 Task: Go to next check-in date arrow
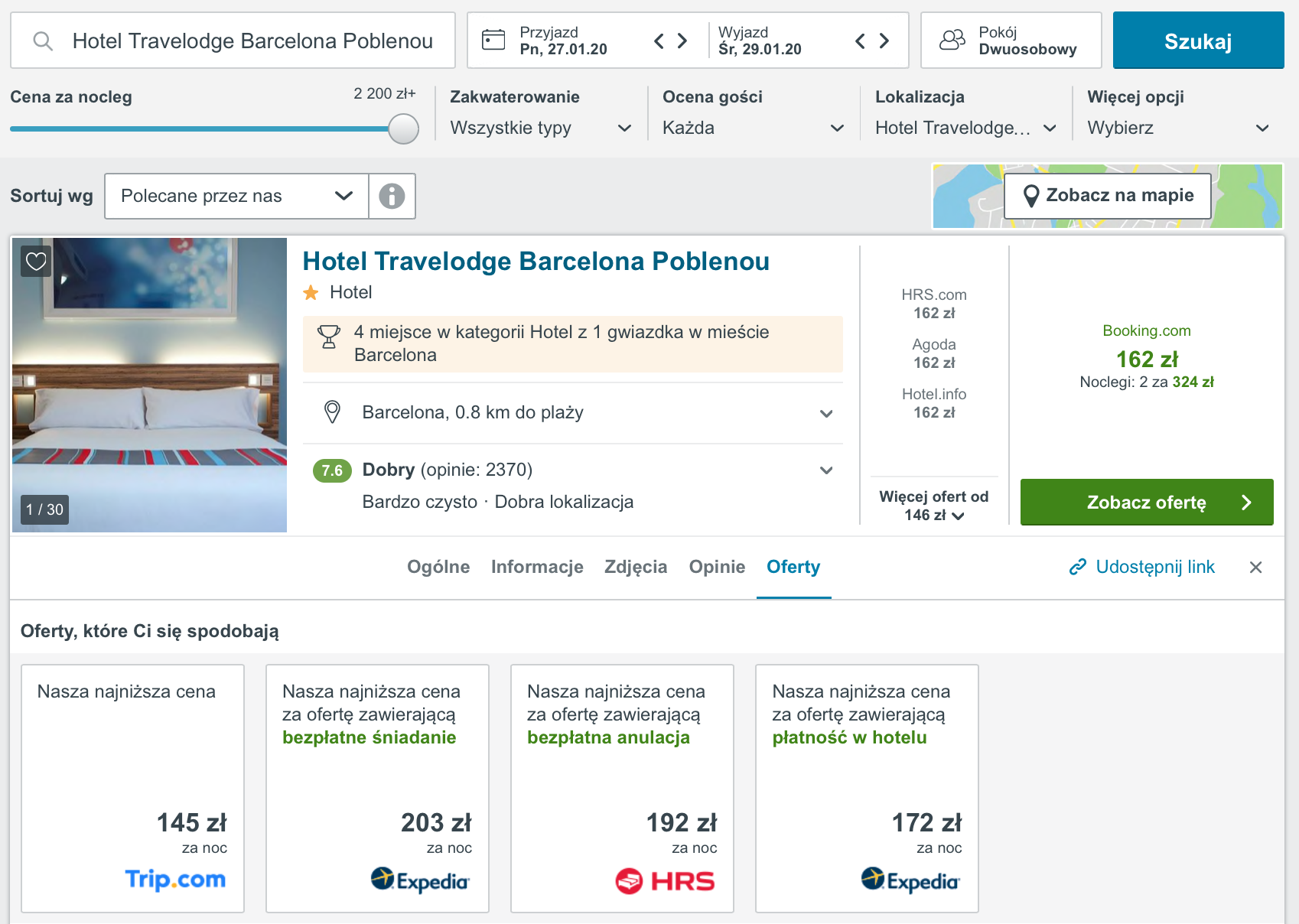click(682, 41)
